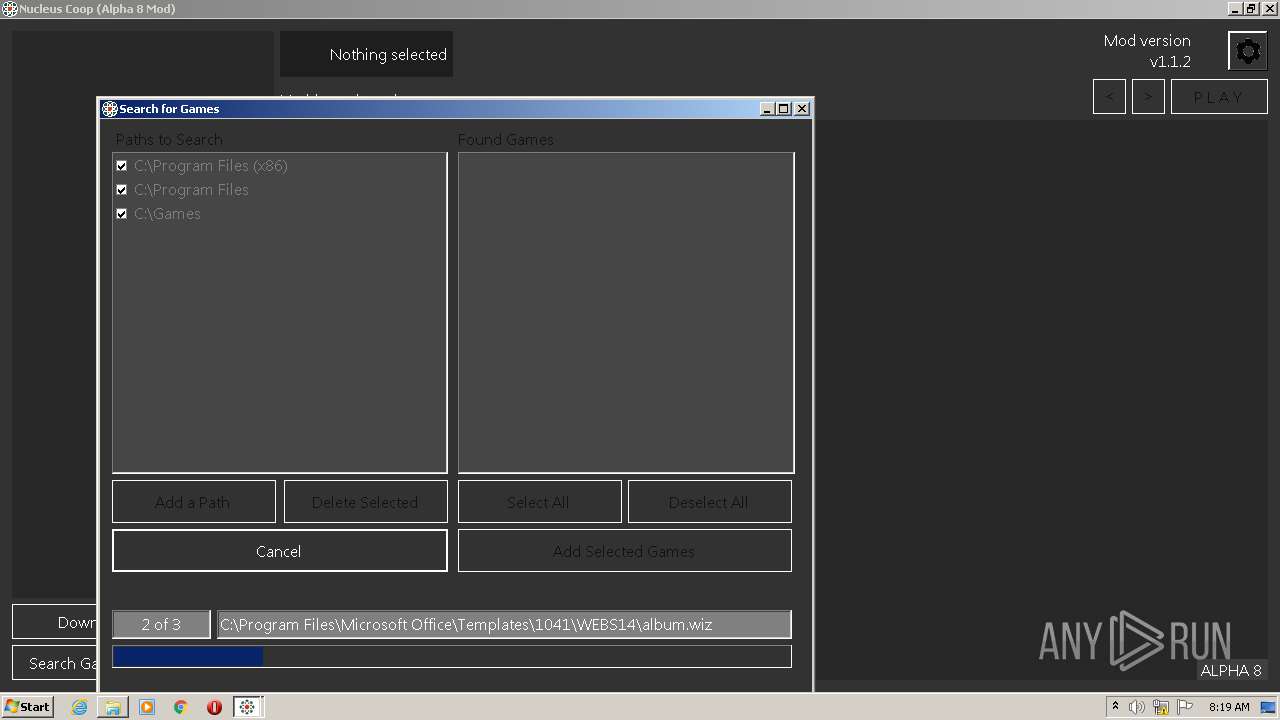Uncheck the C:\Program Files (x86) path checkbox
The image size is (1280, 720).
tap(122, 166)
